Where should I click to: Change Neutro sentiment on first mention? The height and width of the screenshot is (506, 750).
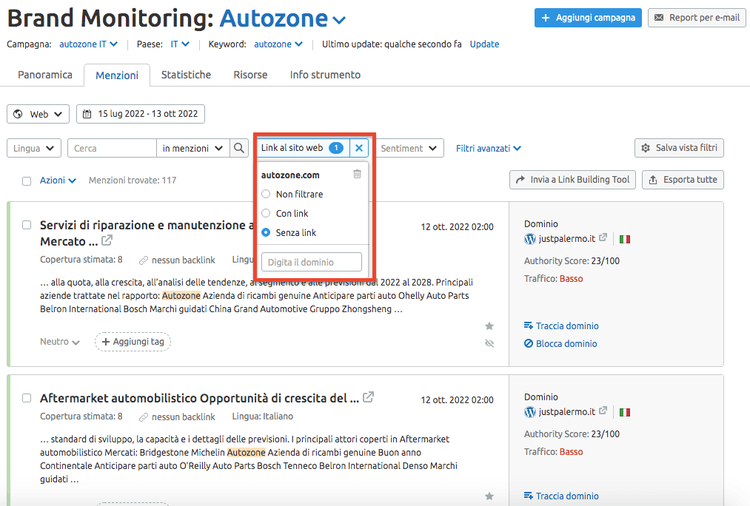(x=60, y=341)
